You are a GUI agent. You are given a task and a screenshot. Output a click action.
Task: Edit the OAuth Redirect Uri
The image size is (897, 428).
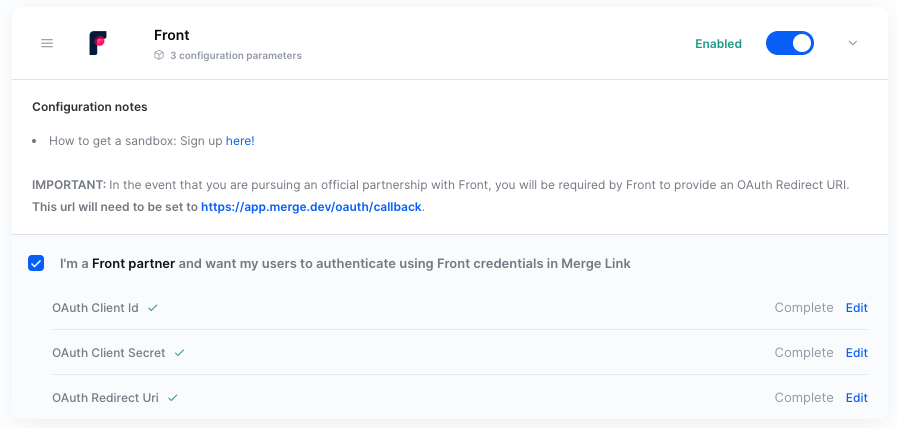[x=856, y=398]
